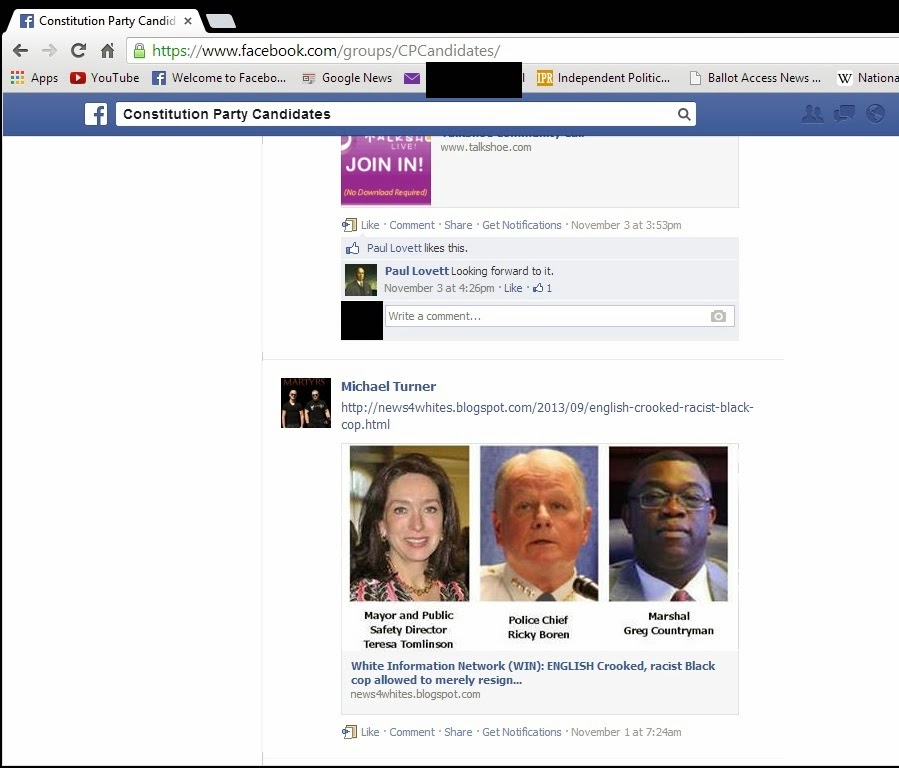Image resolution: width=899 pixels, height=768 pixels.
Task: Share the talkshoe post
Action: [x=458, y=225]
